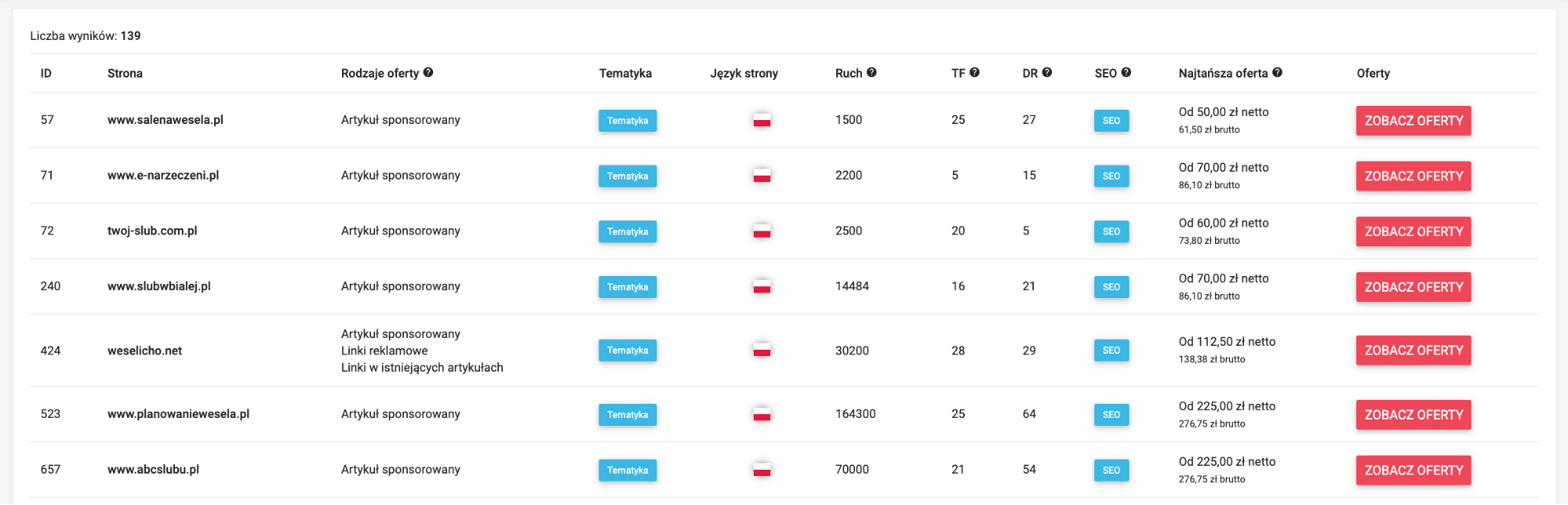Click SEO badge in www.planowaniewesela.pl row
Screen dimensions: 1568x505
point(1111,415)
